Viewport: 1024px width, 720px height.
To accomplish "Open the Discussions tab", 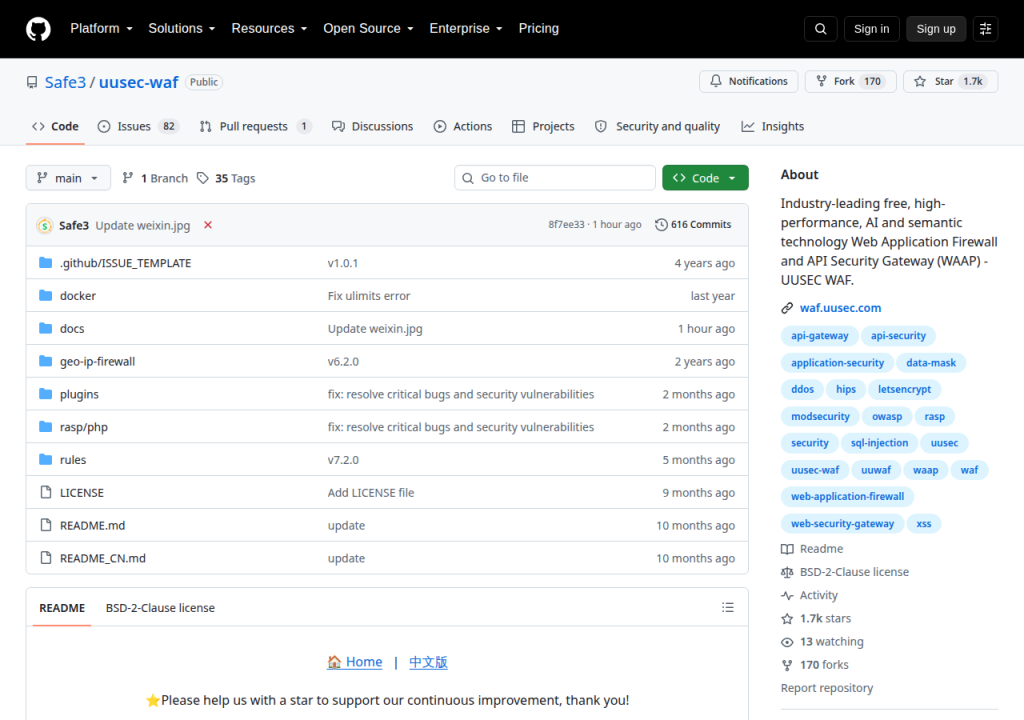I will pyautogui.click(x=373, y=126).
